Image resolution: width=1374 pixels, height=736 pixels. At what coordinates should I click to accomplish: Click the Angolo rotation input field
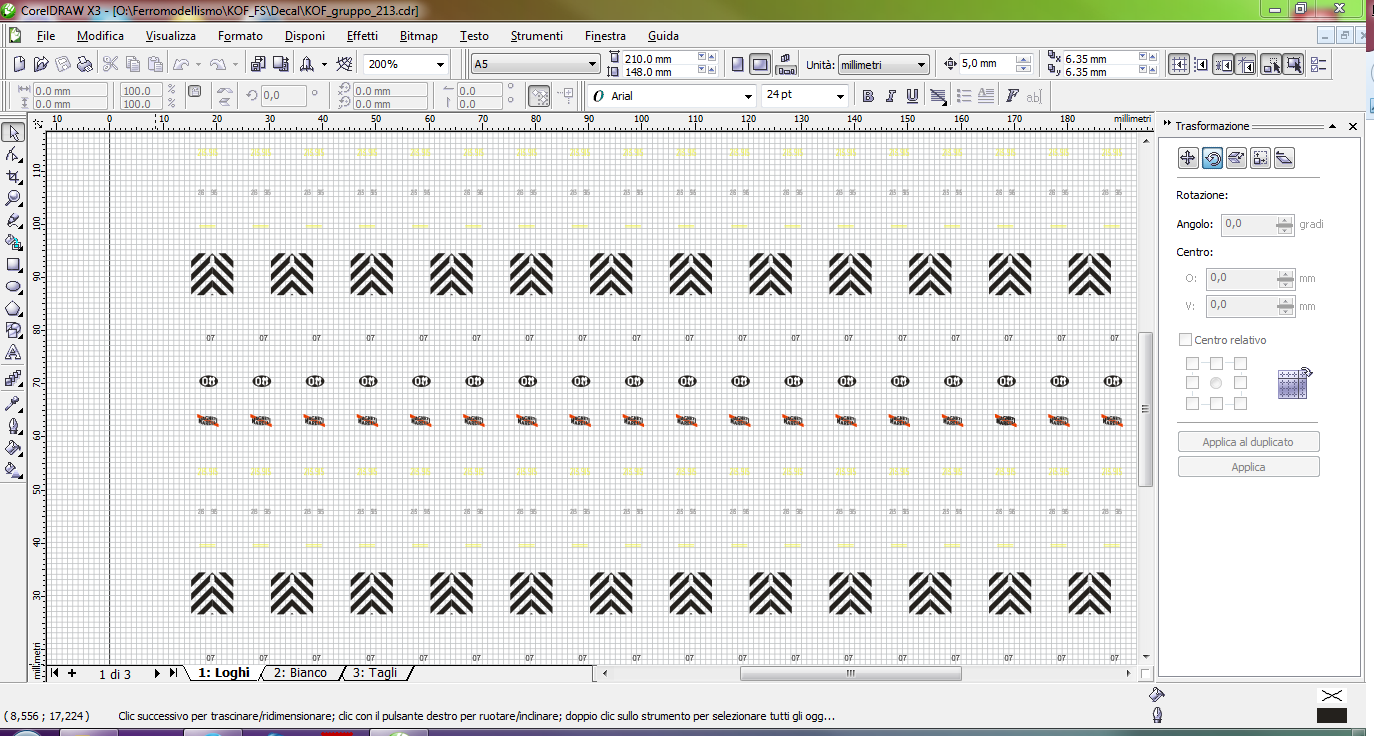1249,224
